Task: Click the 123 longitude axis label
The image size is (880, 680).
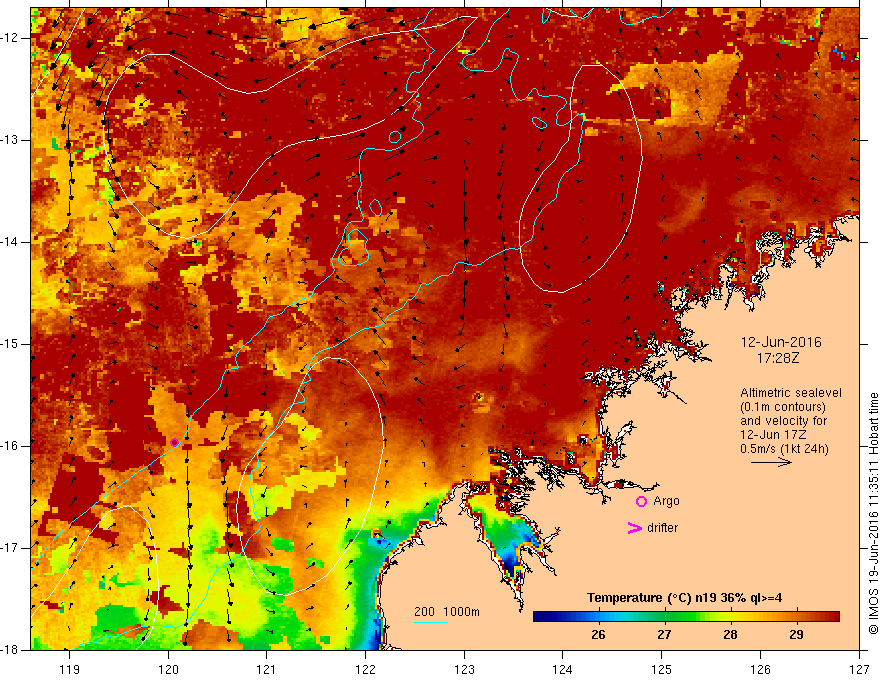Action: point(464,669)
